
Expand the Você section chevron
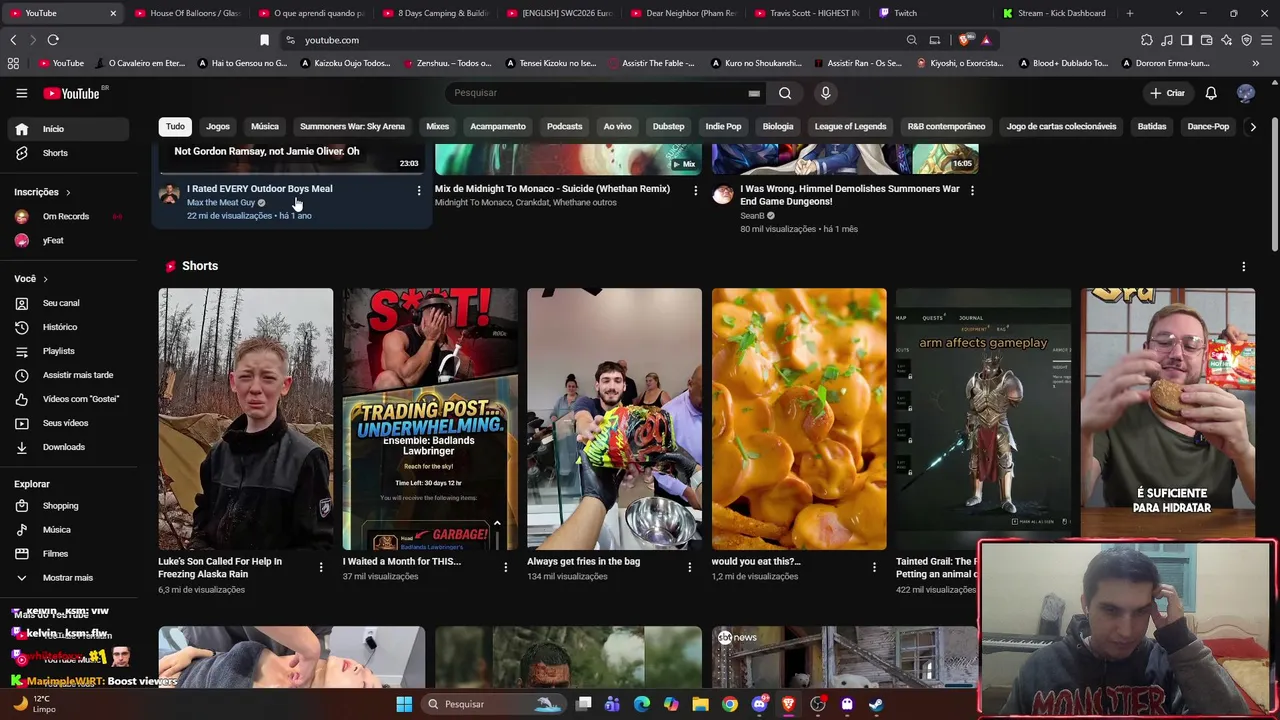[x=45, y=279]
